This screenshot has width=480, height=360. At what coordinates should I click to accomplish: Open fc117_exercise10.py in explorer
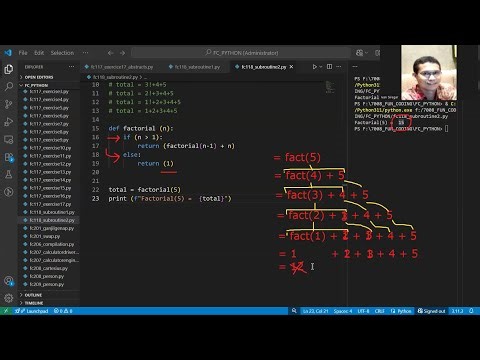tap(50, 148)
